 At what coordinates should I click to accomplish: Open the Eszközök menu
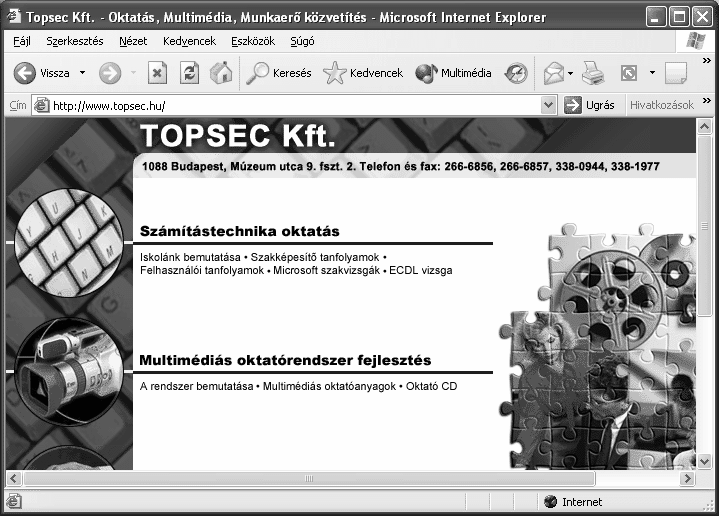[253, 41]
